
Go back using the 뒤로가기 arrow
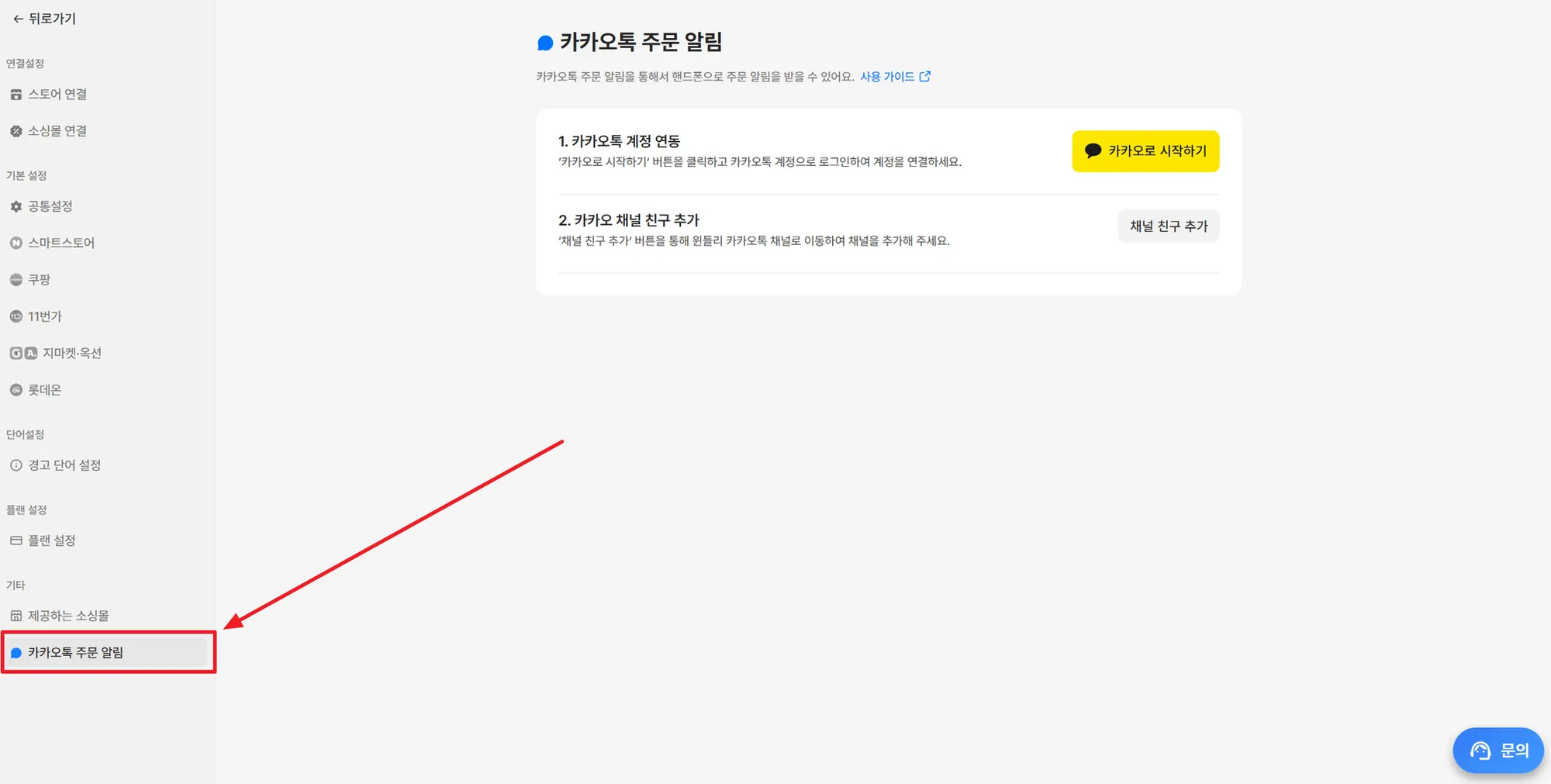point(43,18)
